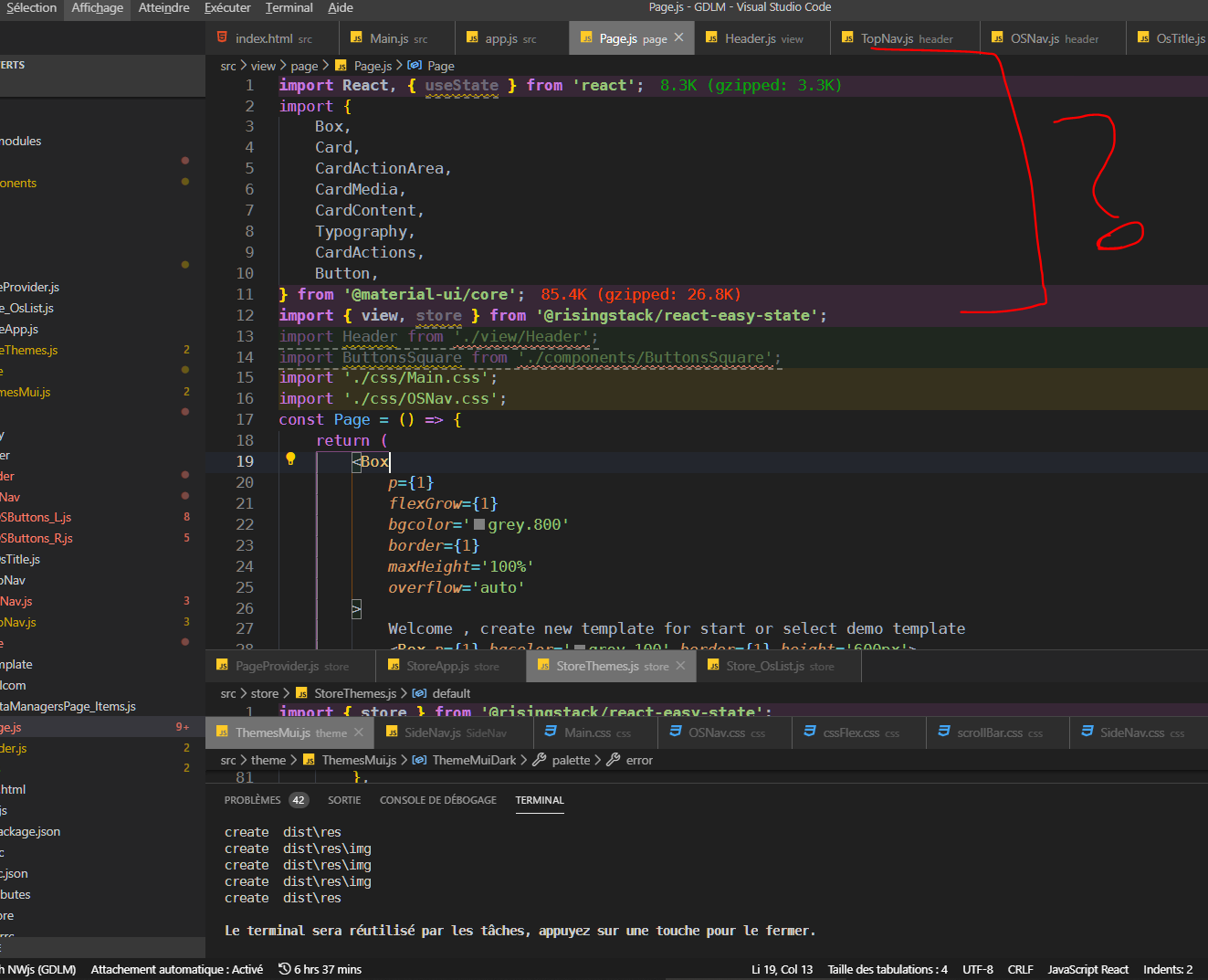Switch to the Store_OsList.js store tab

click(780, 666)
